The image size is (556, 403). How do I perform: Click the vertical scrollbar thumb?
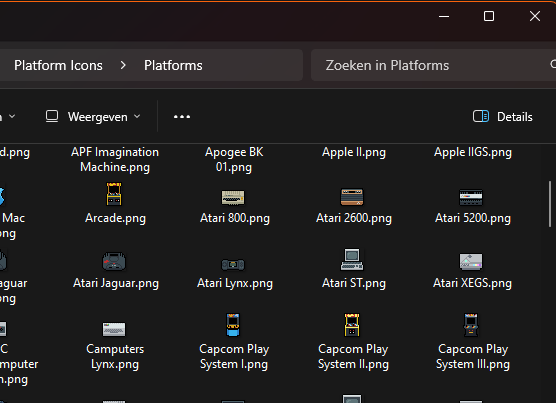[550, 204]
